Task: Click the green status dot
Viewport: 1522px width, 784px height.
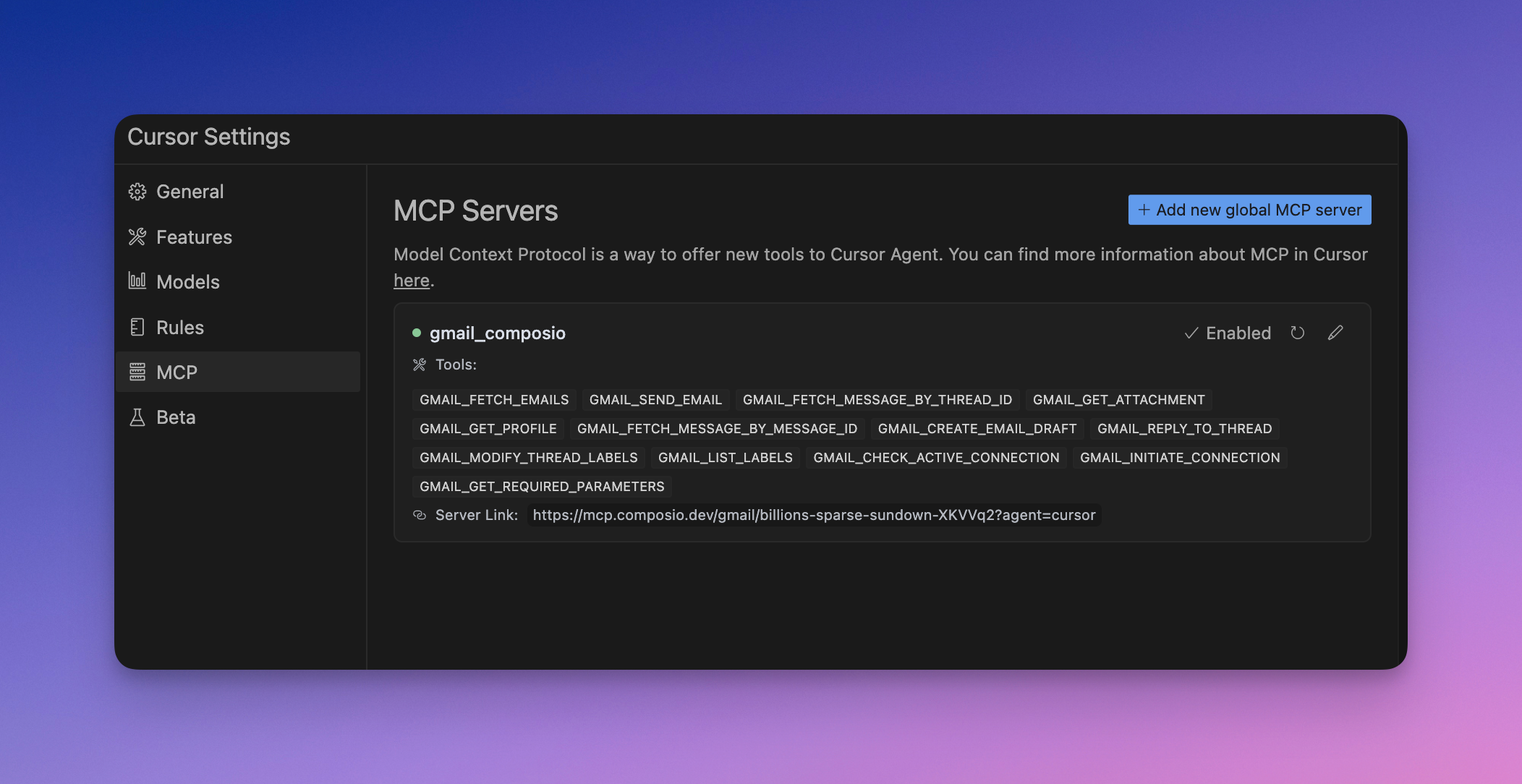Action: (417, 333)
